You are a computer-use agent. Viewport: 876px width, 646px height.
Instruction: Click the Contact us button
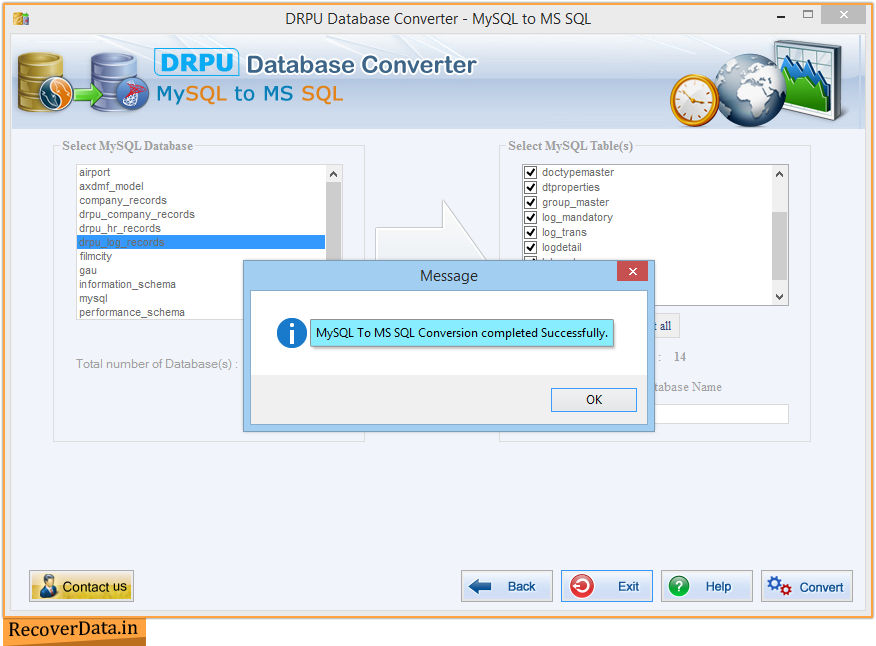click(82, 586)
